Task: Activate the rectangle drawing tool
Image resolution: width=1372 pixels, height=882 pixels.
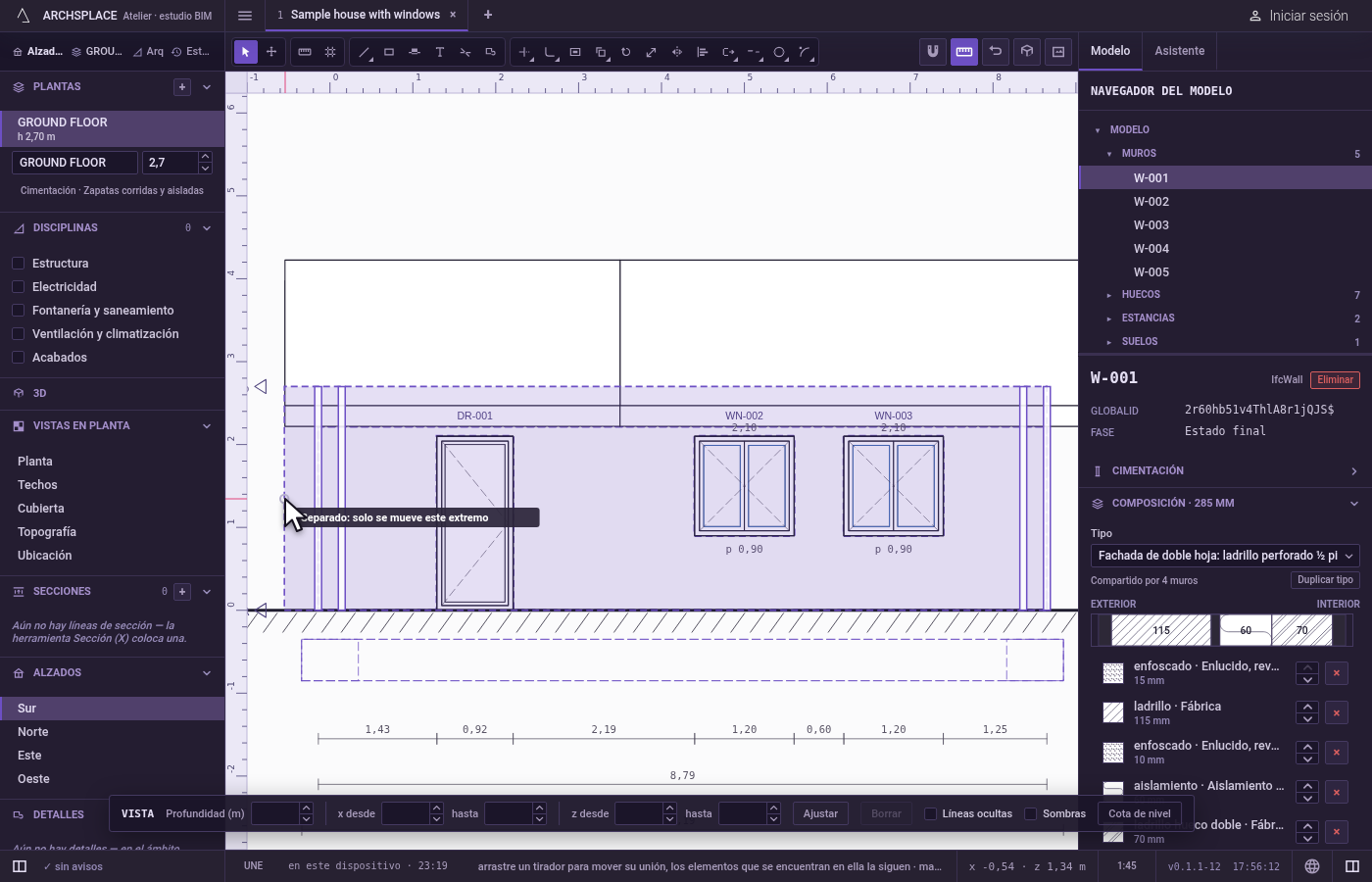Action: coord(389,52)
